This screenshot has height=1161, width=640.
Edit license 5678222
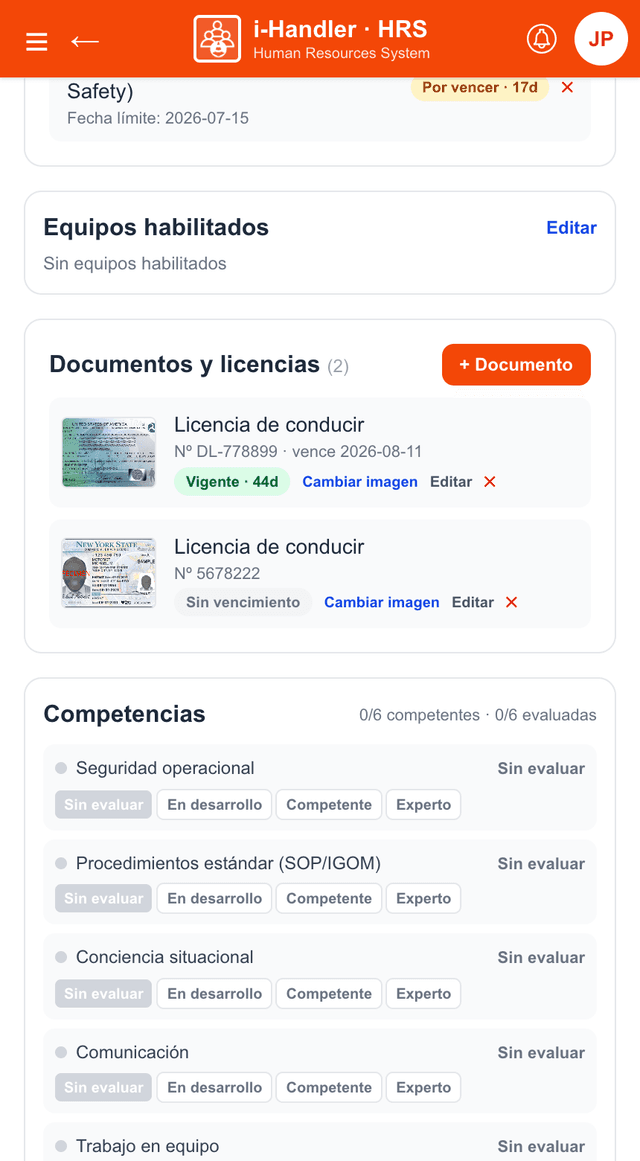tap(473, 603)
